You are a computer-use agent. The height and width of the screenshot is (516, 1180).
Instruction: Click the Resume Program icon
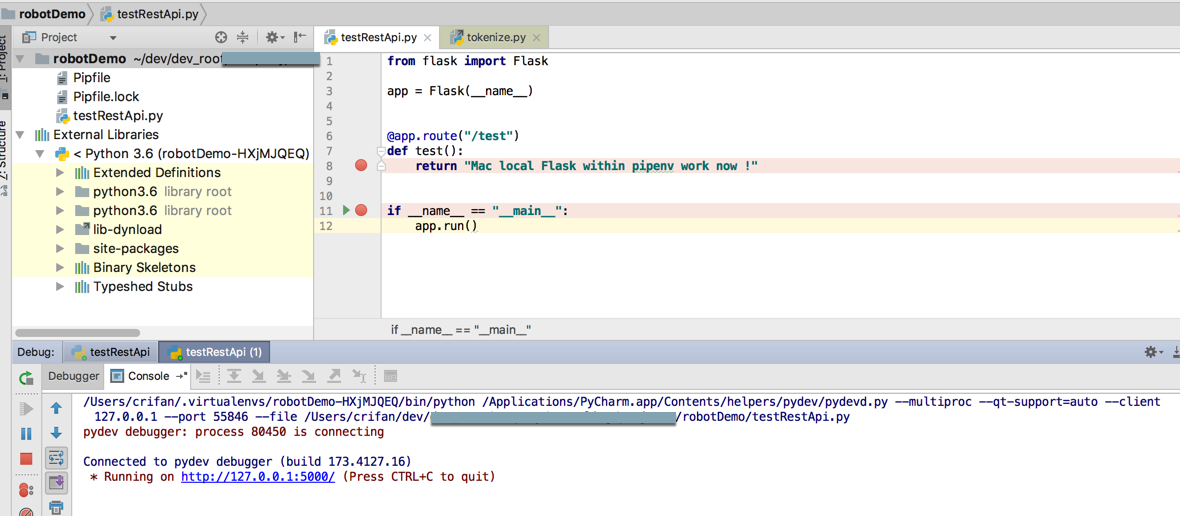click(26, 408)
